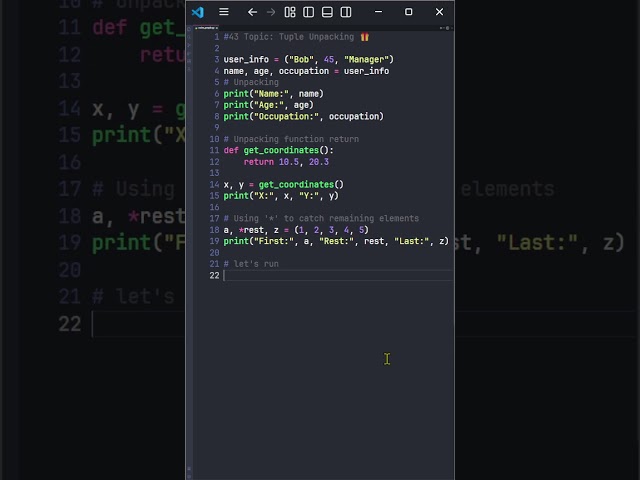
Task: Minimize the VS Code window
Action: click(x=378, y=12)
